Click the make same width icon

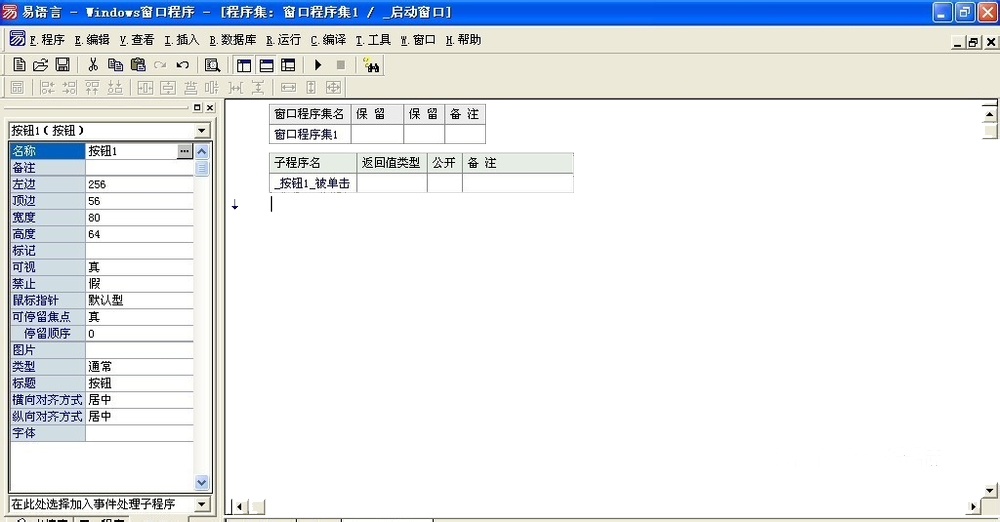(x=288, y=87)
